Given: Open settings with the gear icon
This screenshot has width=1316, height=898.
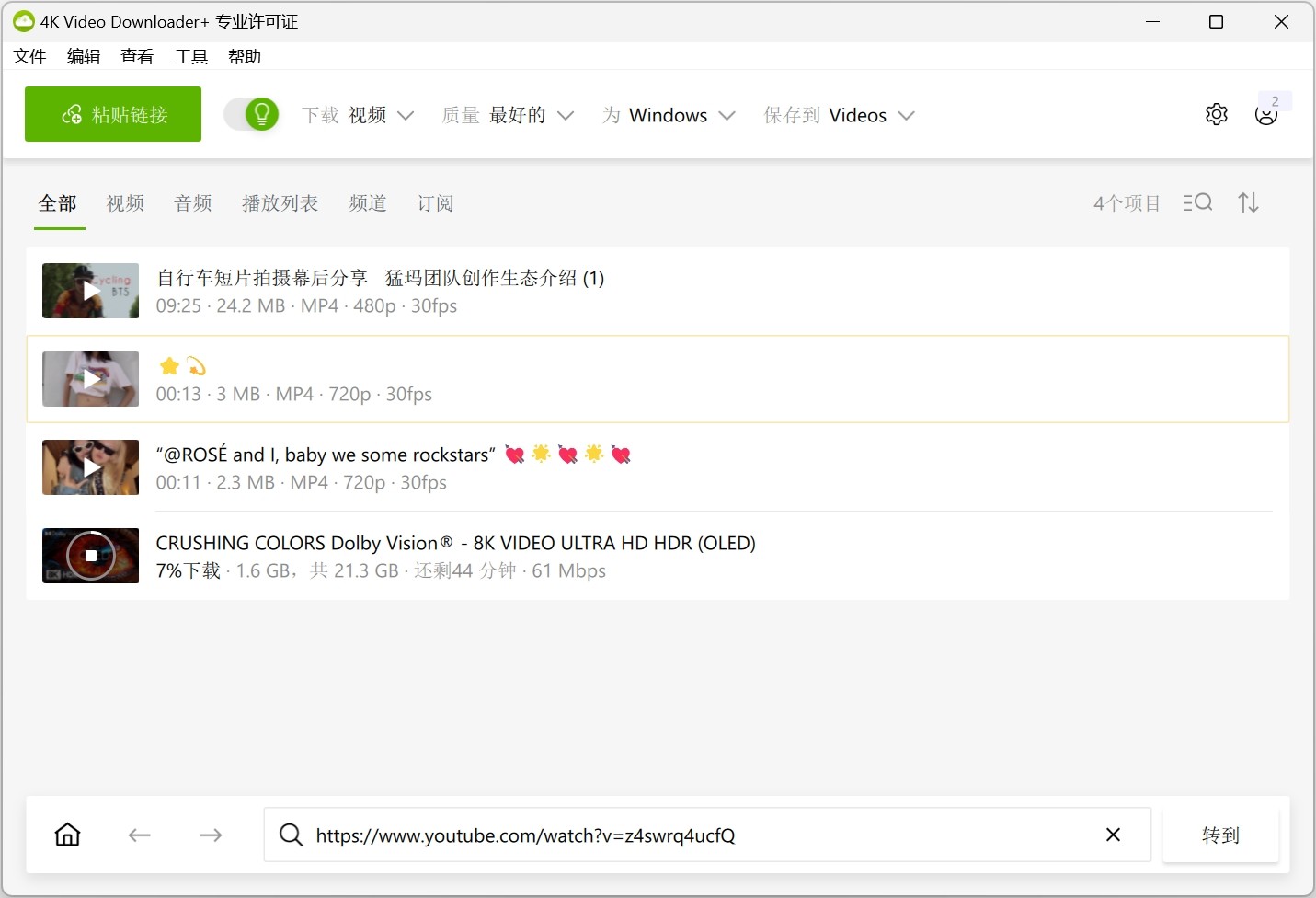Looking at the screenshot, I should (x=1217, y=114).
